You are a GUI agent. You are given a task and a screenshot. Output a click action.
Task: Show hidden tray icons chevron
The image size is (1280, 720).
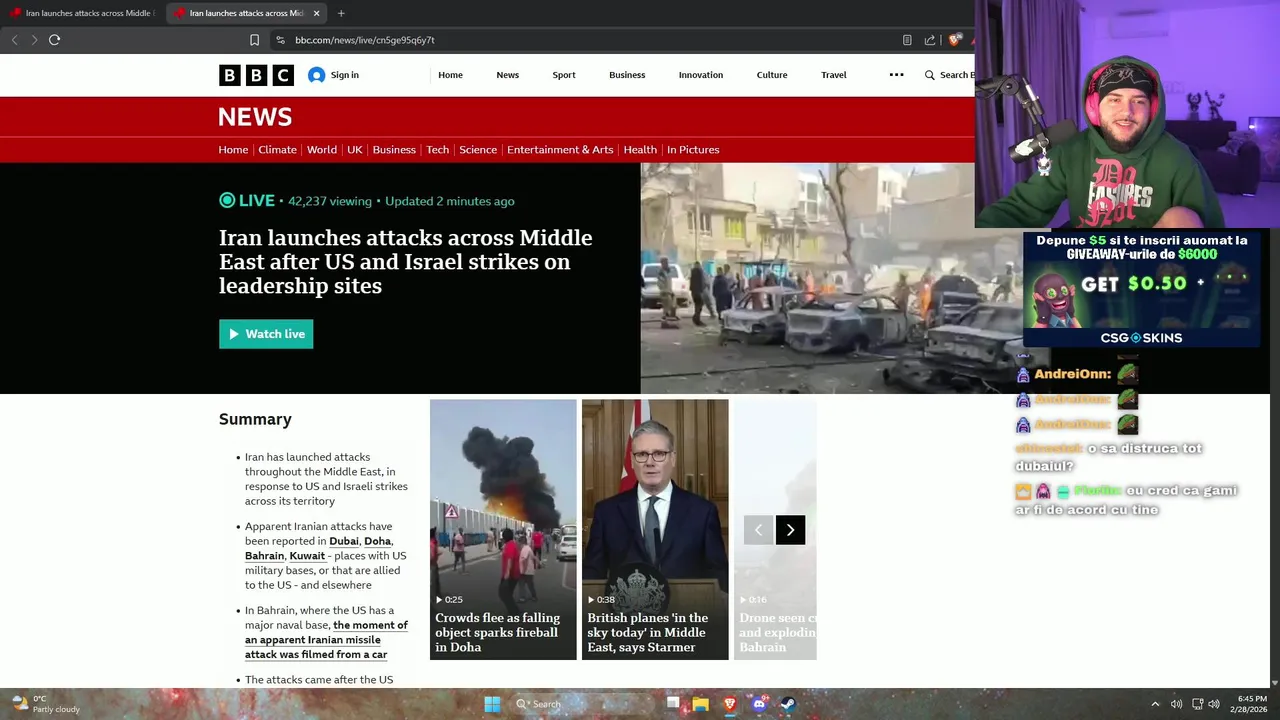1155,704
